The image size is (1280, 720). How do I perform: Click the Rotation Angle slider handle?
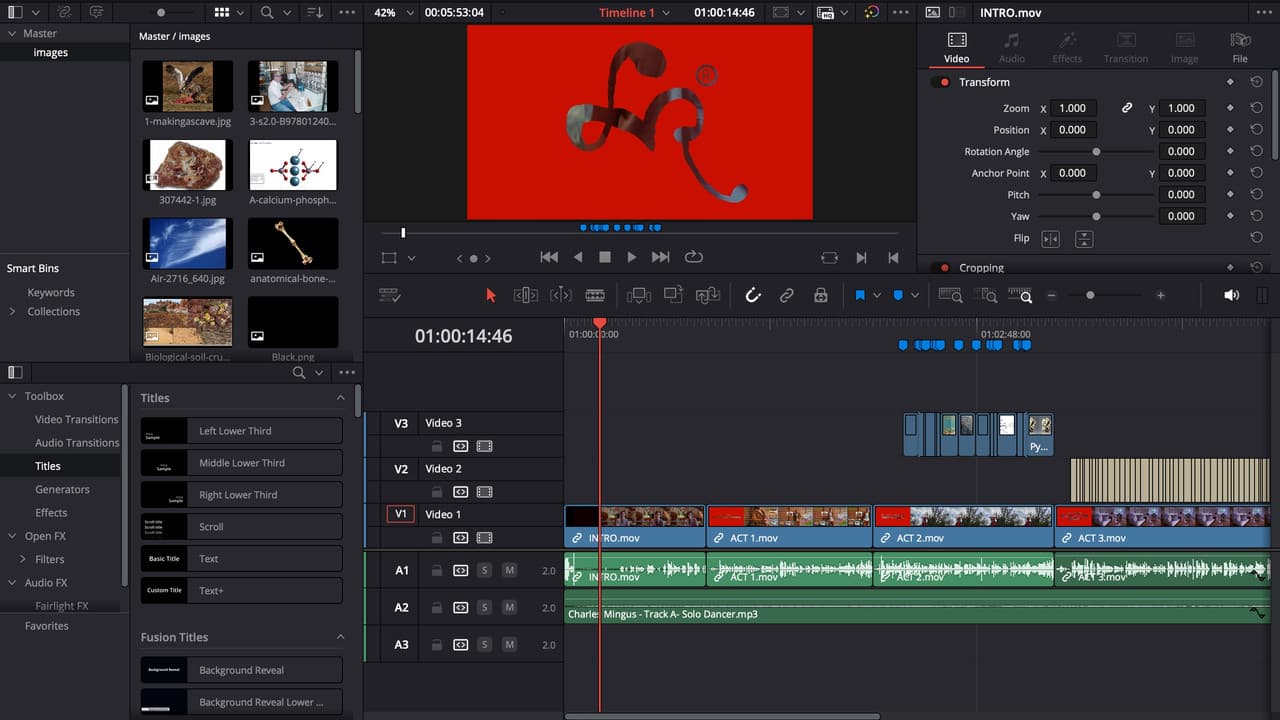pyautogui.click(x=1096, y=151)
